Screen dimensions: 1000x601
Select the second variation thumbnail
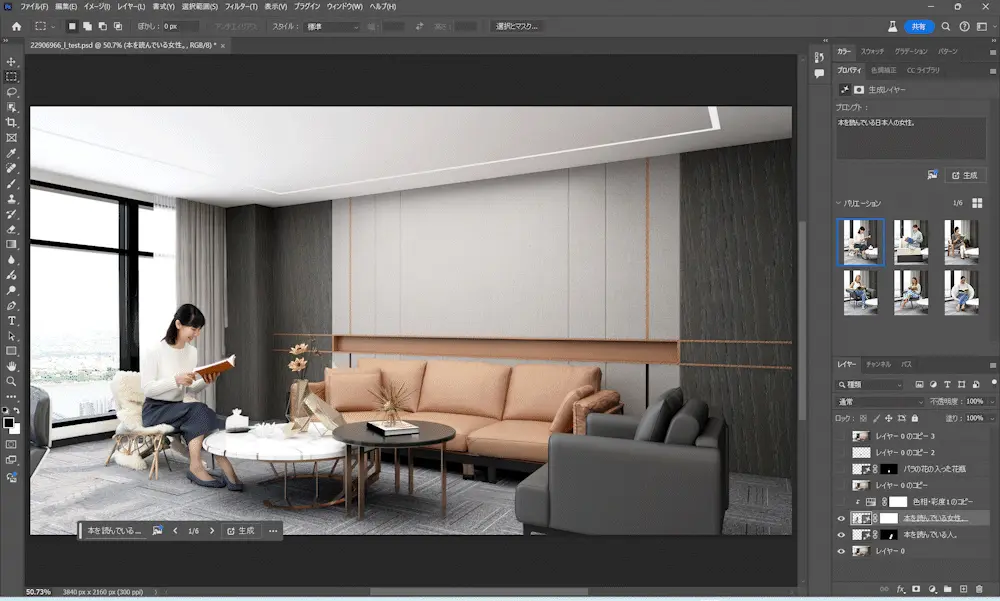(x=911, y=242)
